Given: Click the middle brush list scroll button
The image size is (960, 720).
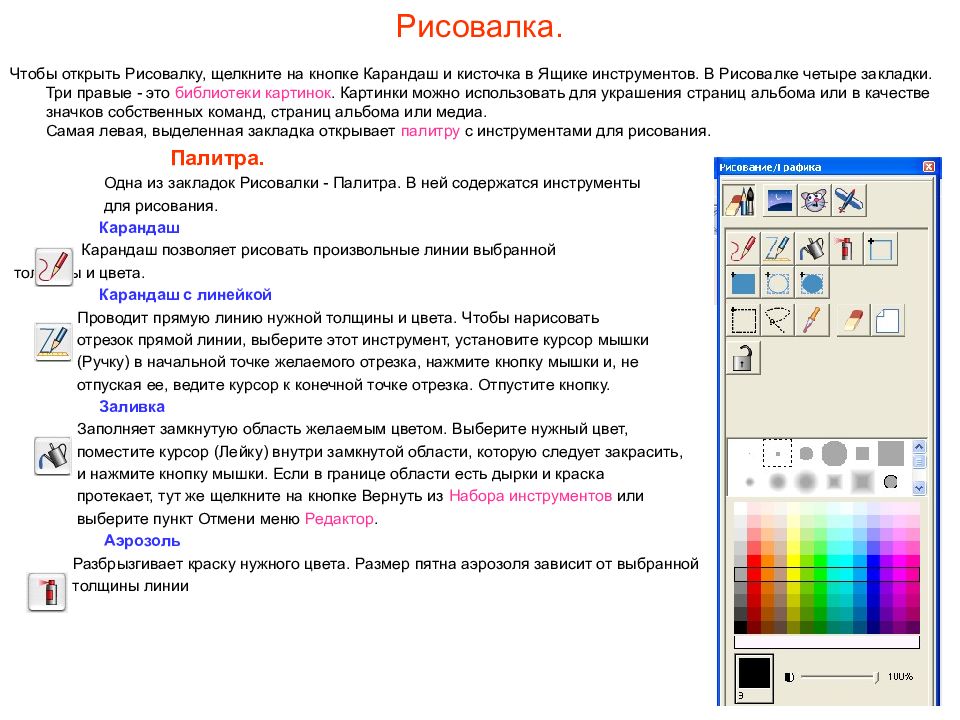Looking at the screenshot, I should click(x=919, y=462).
